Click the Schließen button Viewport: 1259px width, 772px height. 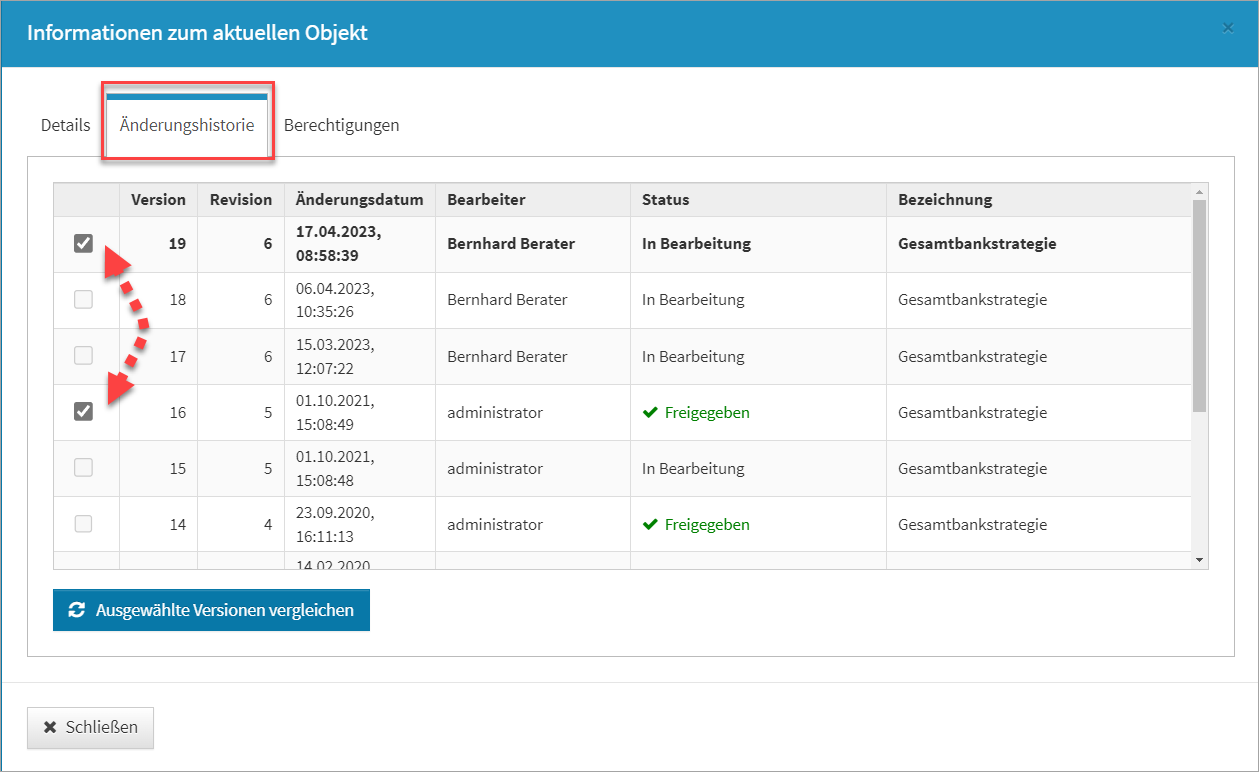(x=90, y=728)
